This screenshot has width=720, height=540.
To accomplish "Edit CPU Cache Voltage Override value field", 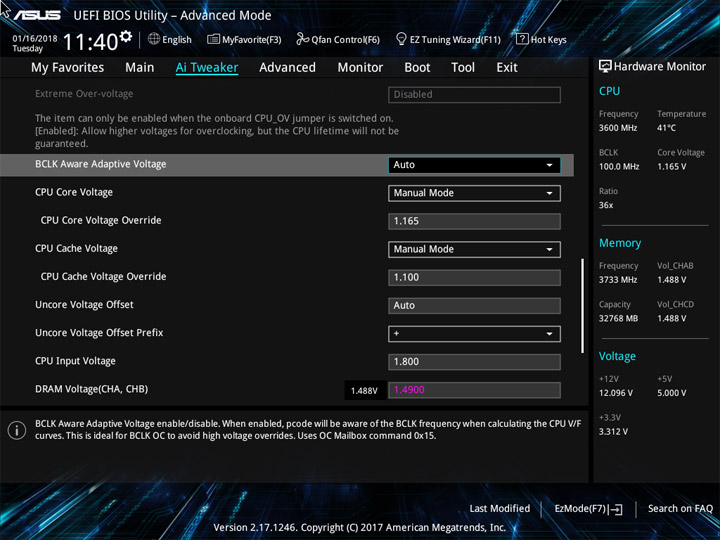I will (x=474, y=277).
